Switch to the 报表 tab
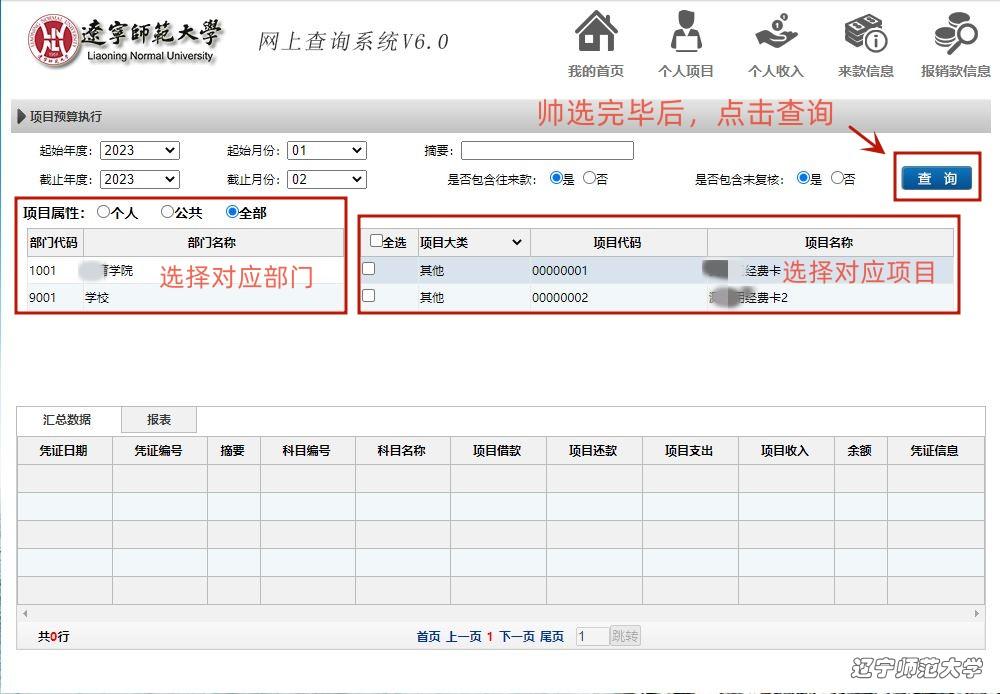The width and height of the screenshot is (1000, 694). [x=158, y=420]
